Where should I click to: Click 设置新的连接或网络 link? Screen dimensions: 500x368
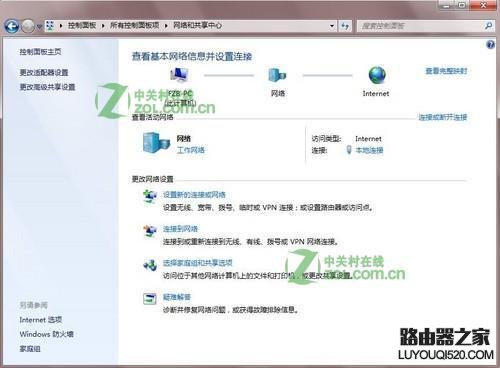[x=194, y=195]
